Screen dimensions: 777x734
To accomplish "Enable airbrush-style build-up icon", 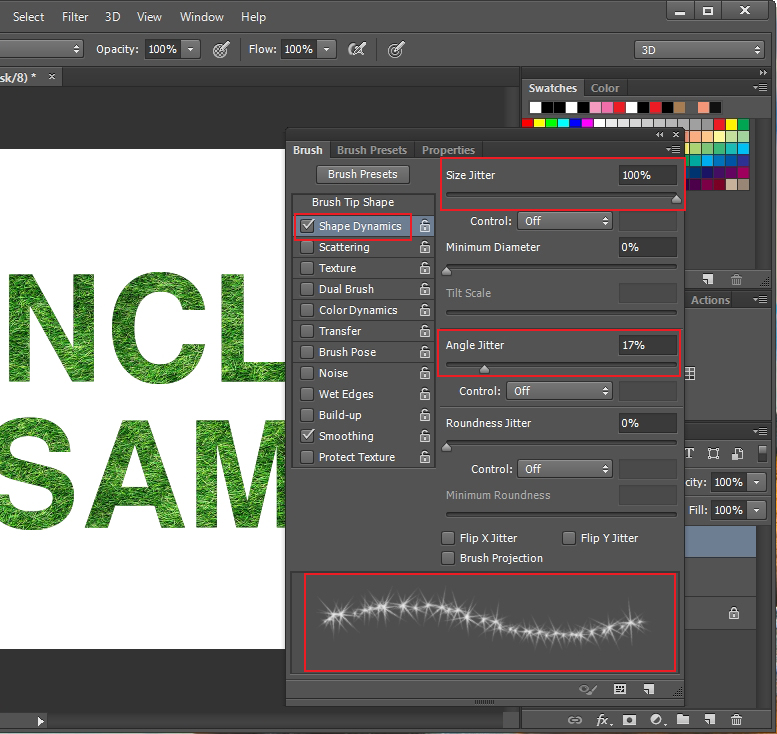I will 357,49.
